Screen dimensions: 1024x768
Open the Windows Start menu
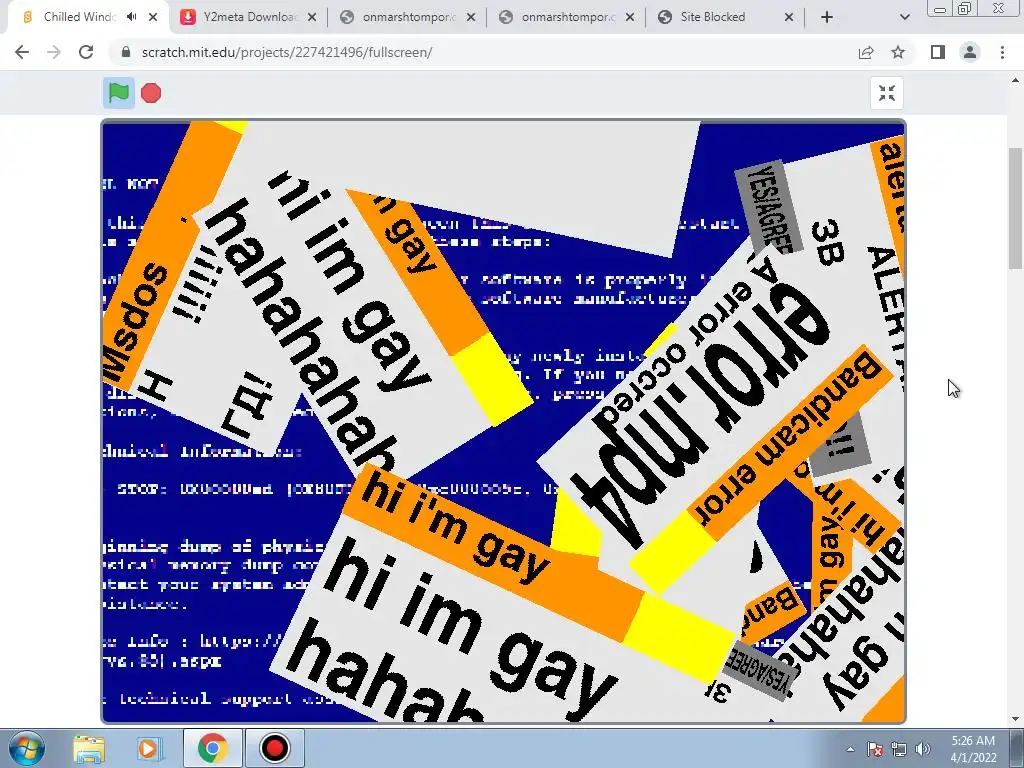pyautogui.click(x=26, y=748)
